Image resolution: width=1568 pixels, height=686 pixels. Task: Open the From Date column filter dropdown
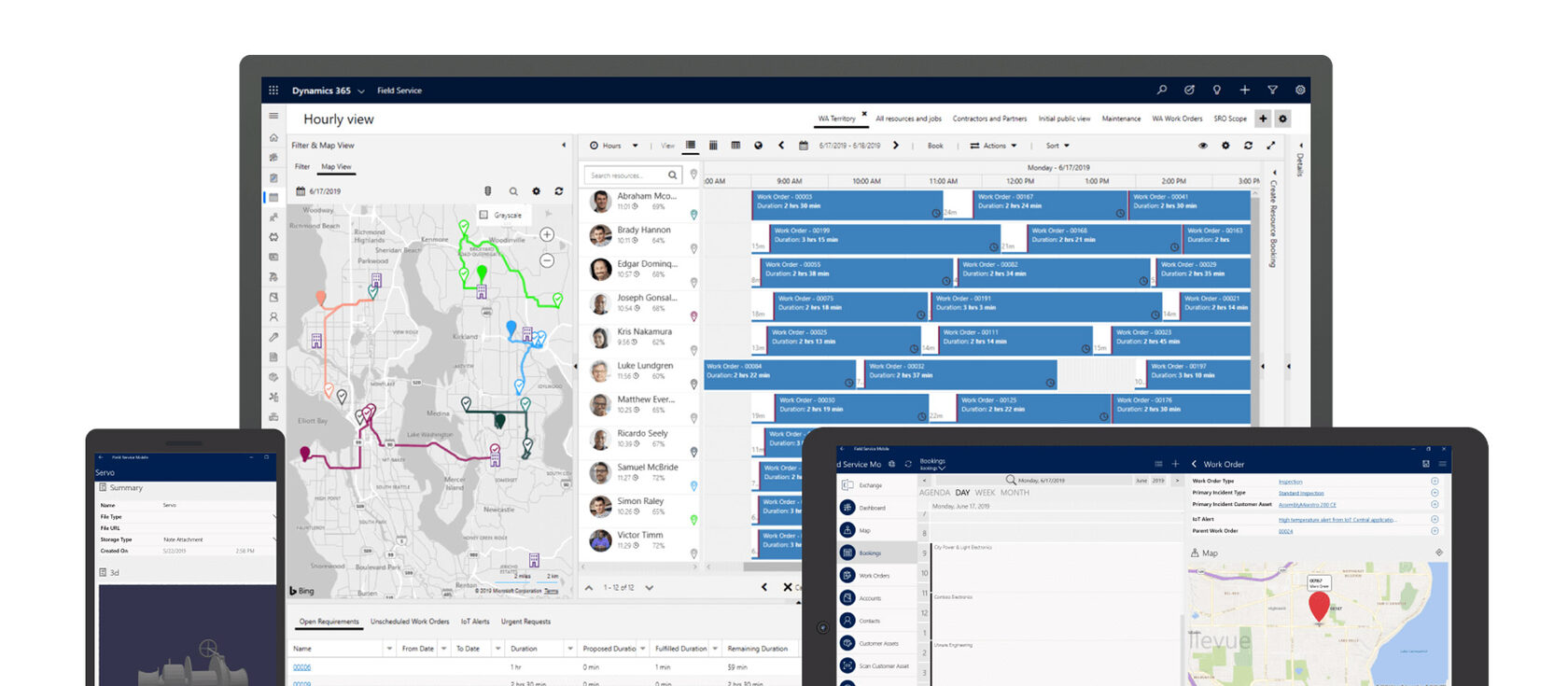pyautogui.click(x=444, y=649)
